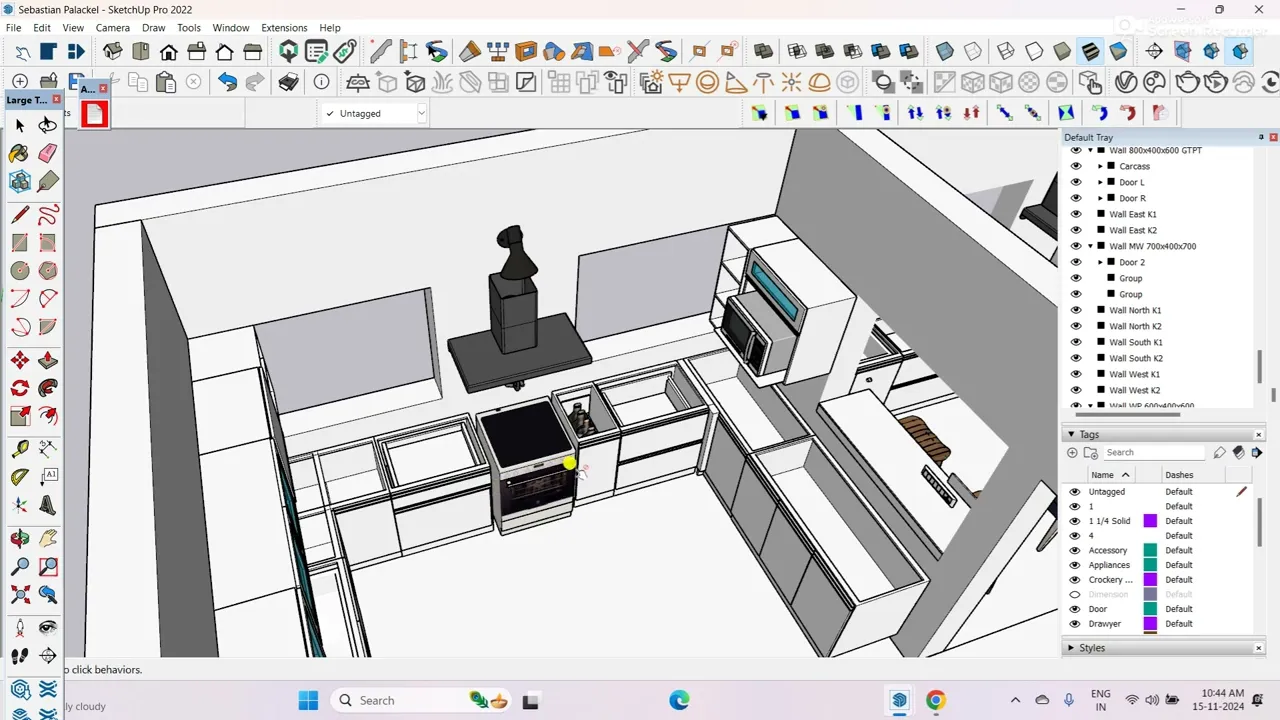Toggle visibility of Appliances tag

(x=1075, y=565)
